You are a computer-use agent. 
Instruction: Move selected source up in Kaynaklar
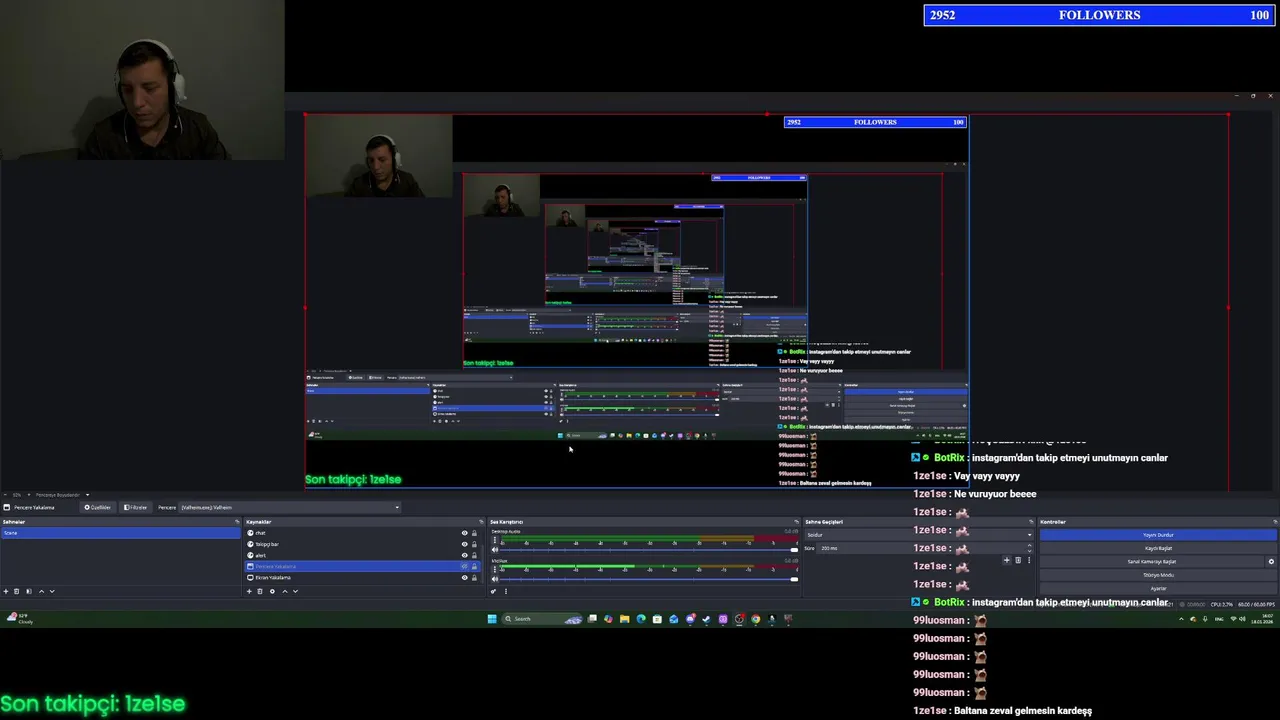click(x=285, y=591)
